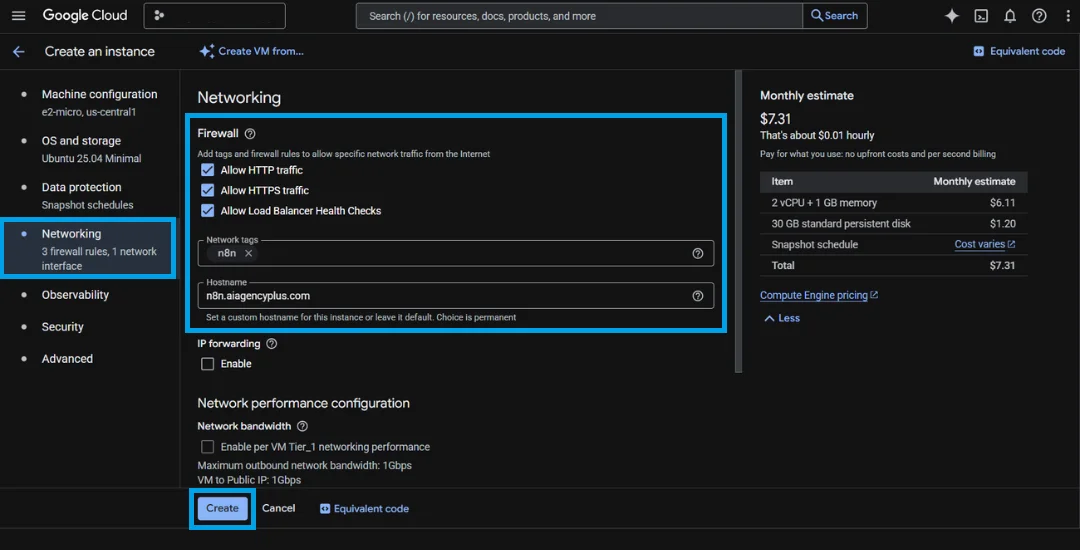Focus the resource search bar
This screenshot has height=550, width=1080.
pyautogui.click(x=579, y=16)
